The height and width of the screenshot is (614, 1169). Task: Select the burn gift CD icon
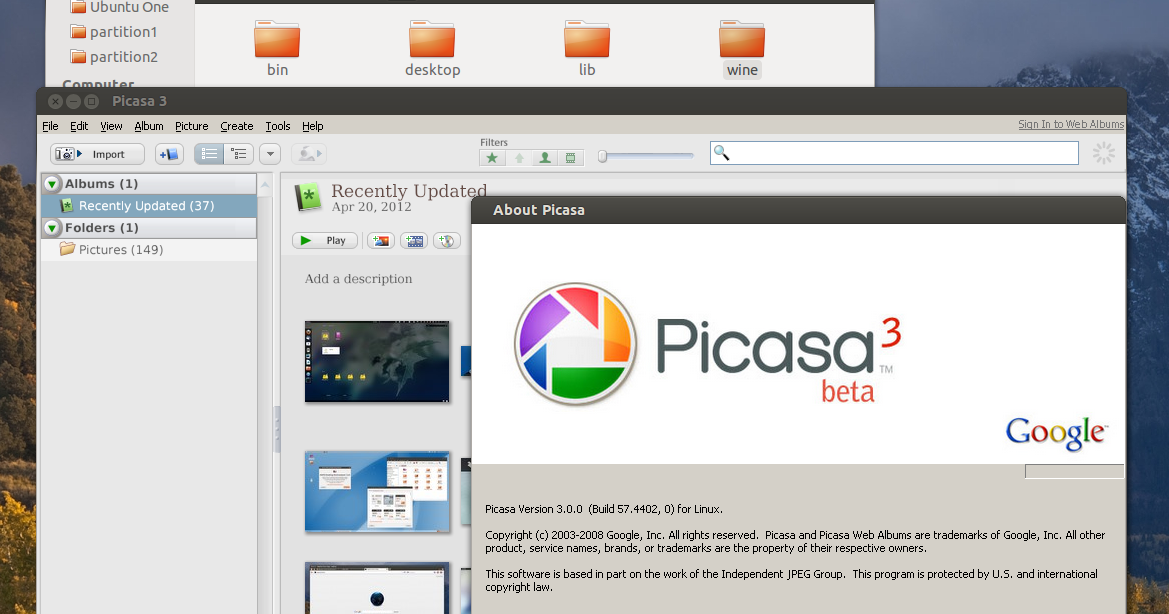447,240
